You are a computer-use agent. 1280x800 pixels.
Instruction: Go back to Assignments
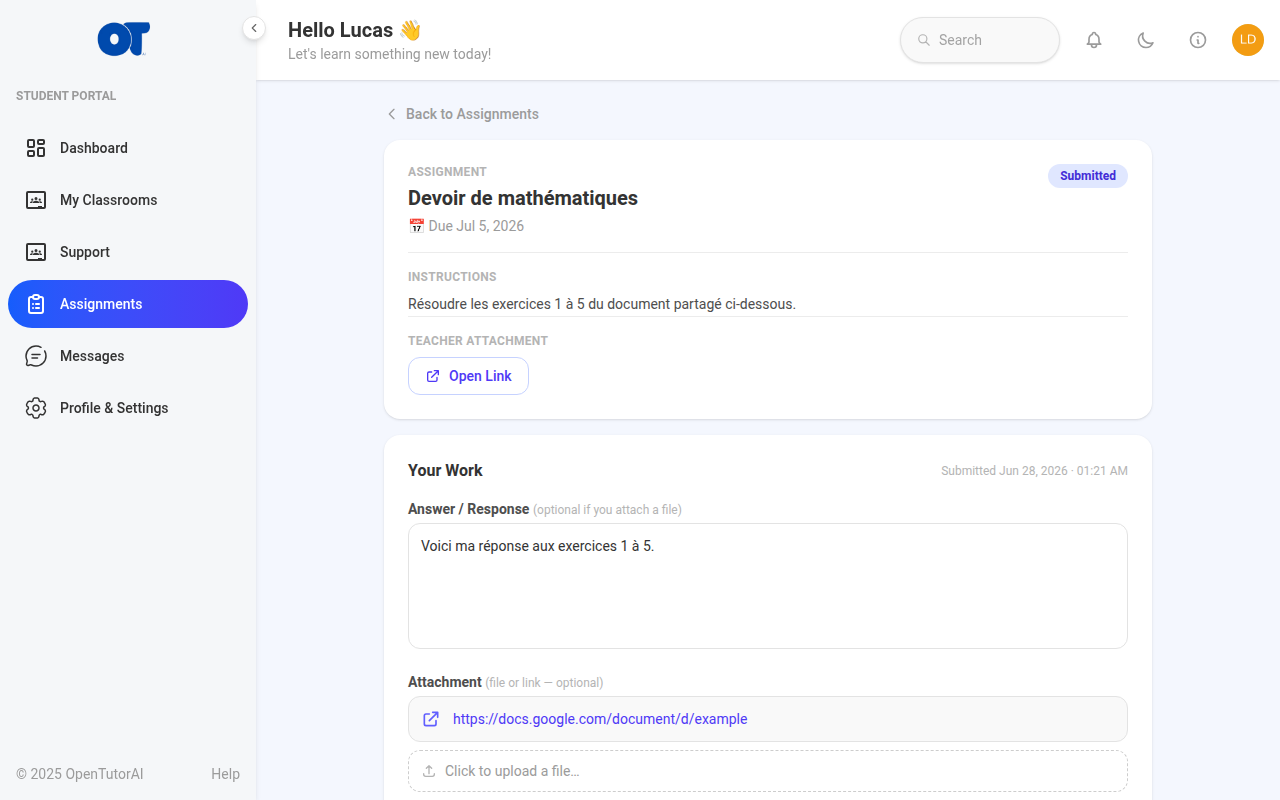462,114
